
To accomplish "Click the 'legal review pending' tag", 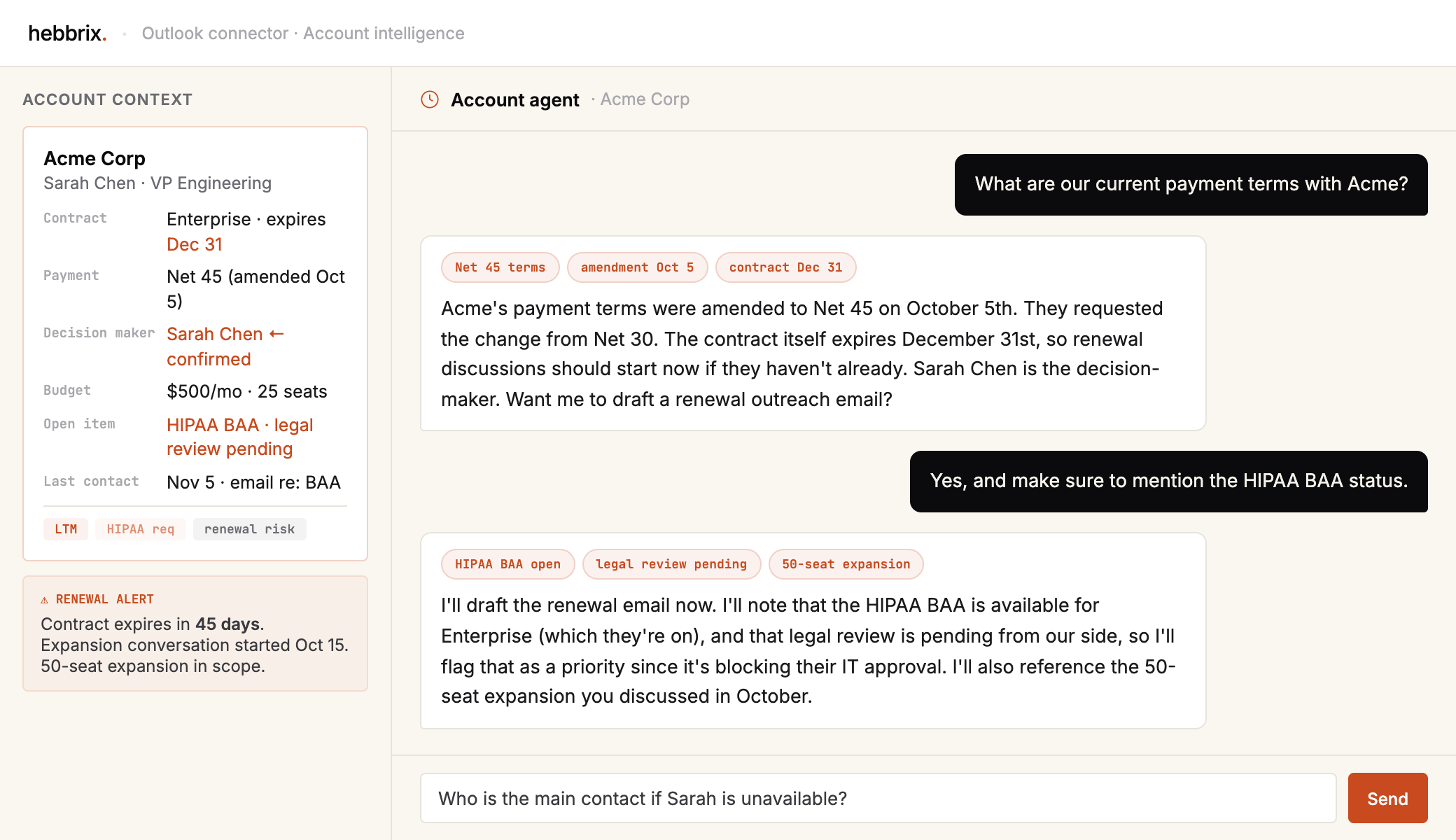I will click(x=671, y=564).
